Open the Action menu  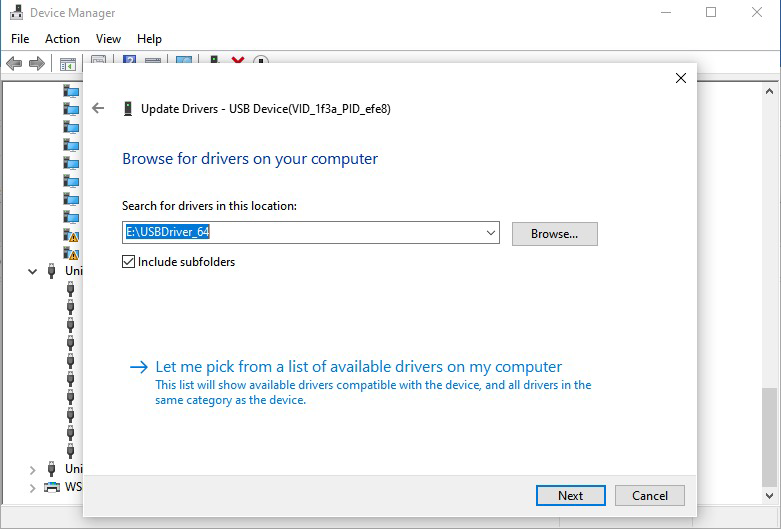coord(62,39)
